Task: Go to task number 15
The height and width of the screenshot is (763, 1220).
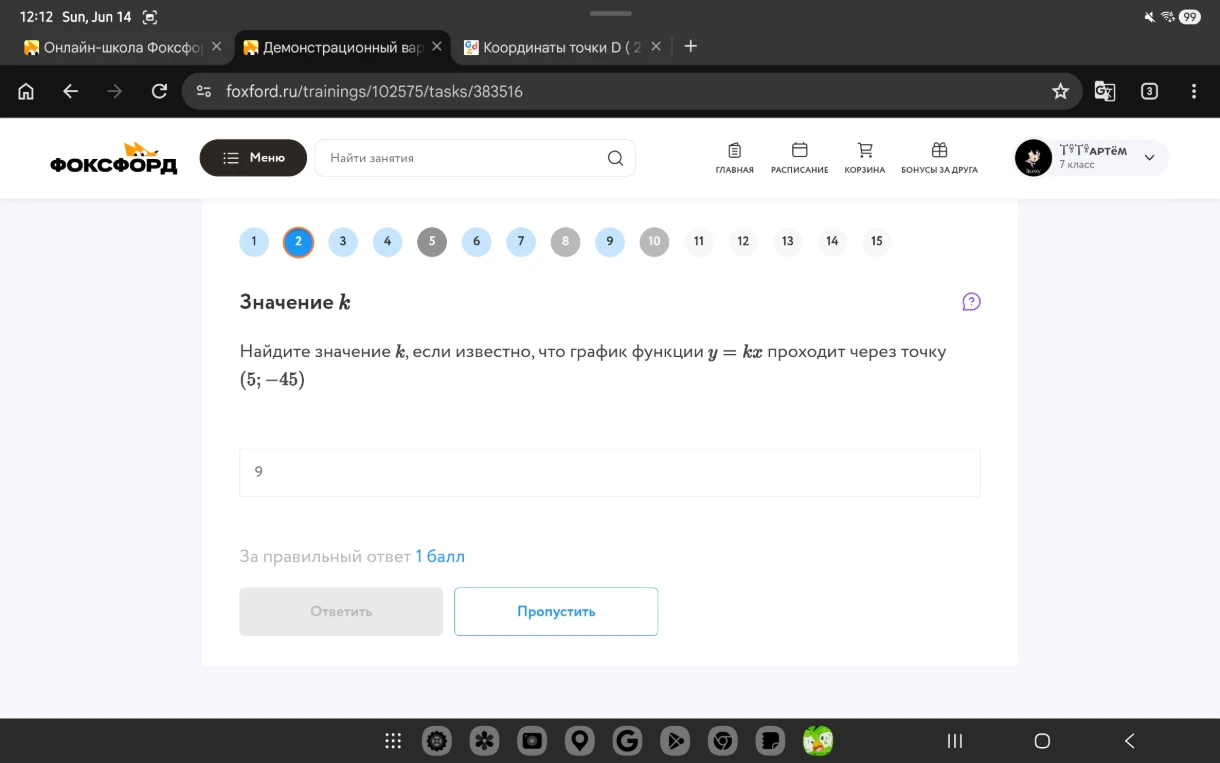Action: pyautogui.click(x=877, y=241)
